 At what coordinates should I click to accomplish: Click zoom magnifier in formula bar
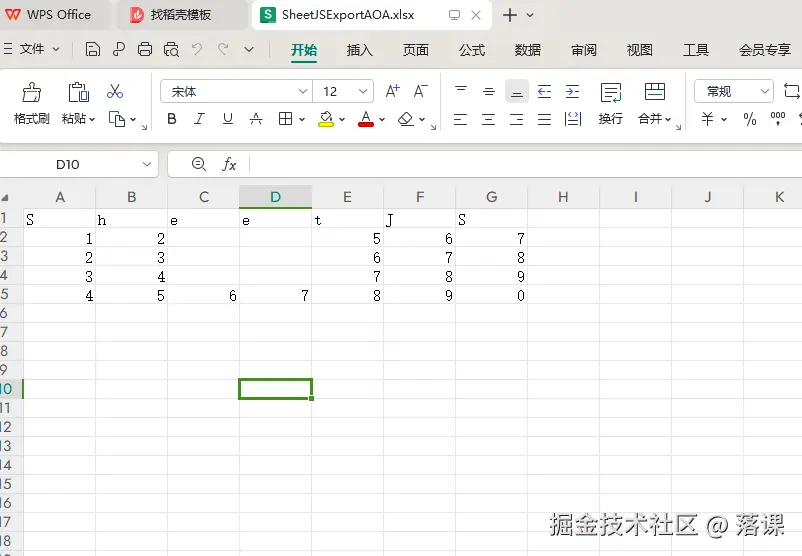198,164
